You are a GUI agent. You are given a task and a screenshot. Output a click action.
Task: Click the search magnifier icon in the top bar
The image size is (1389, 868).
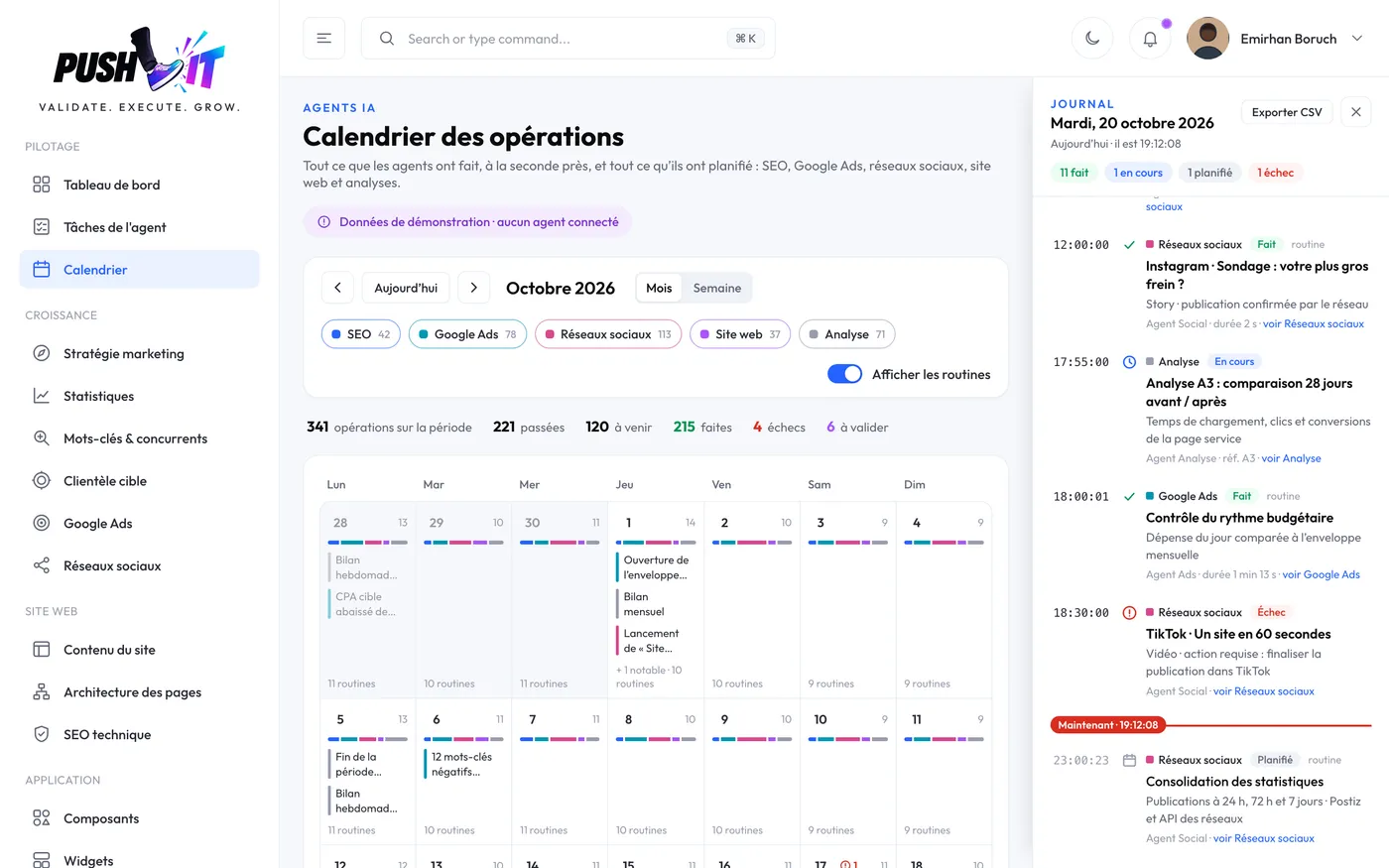pyautogui.click(x=387, y=39)
